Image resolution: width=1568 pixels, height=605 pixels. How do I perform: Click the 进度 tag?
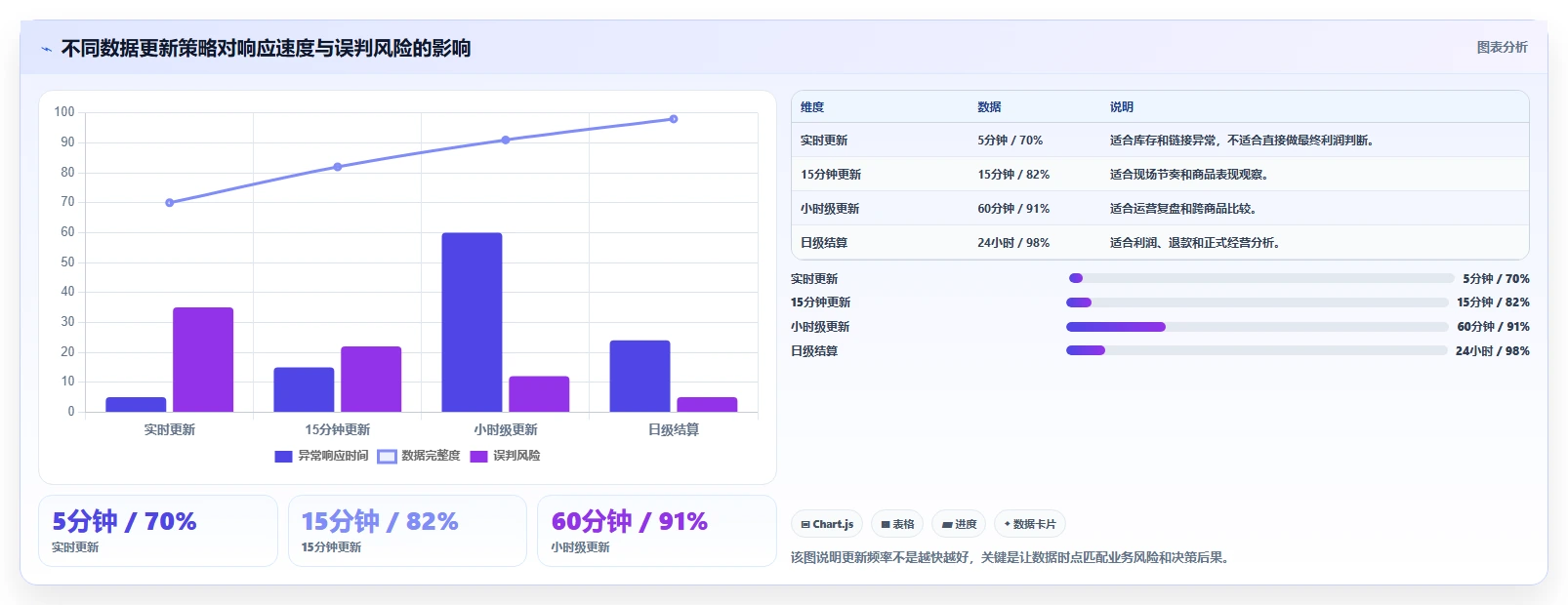(x=959, y=524)
